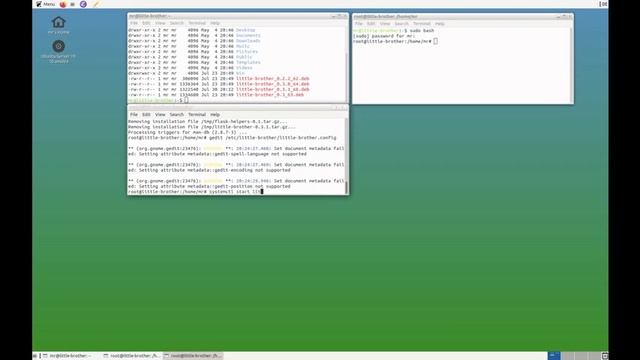Screen dimensions: 640x360
Task: Open the Ubuntu Server disc desktop icon
Action: (58, 51)
